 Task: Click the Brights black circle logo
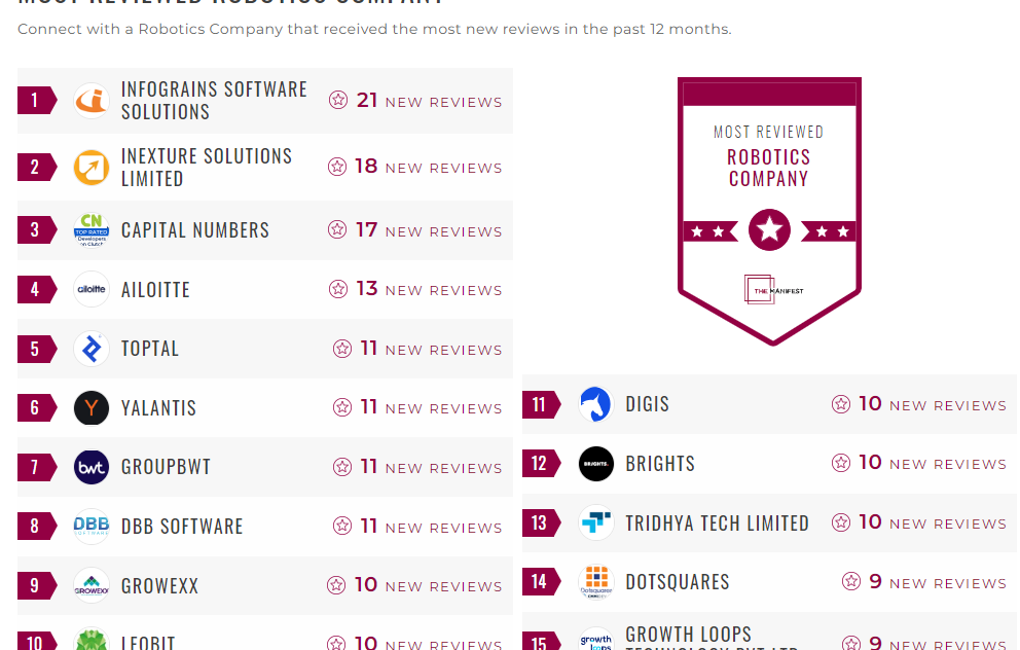596,464
